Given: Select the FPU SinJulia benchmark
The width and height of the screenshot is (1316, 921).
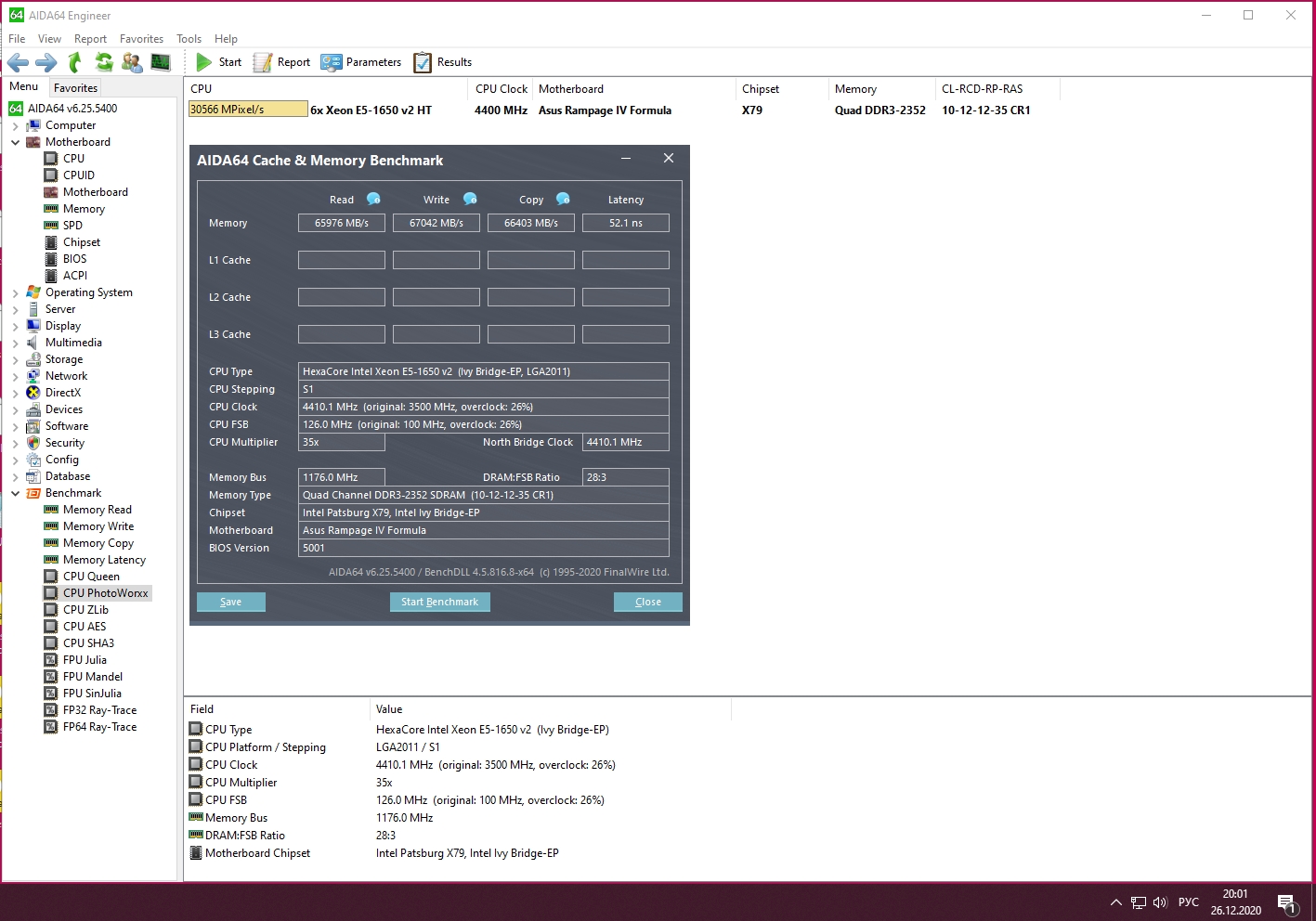Looking at the screenshot, I should coord(92,694).
